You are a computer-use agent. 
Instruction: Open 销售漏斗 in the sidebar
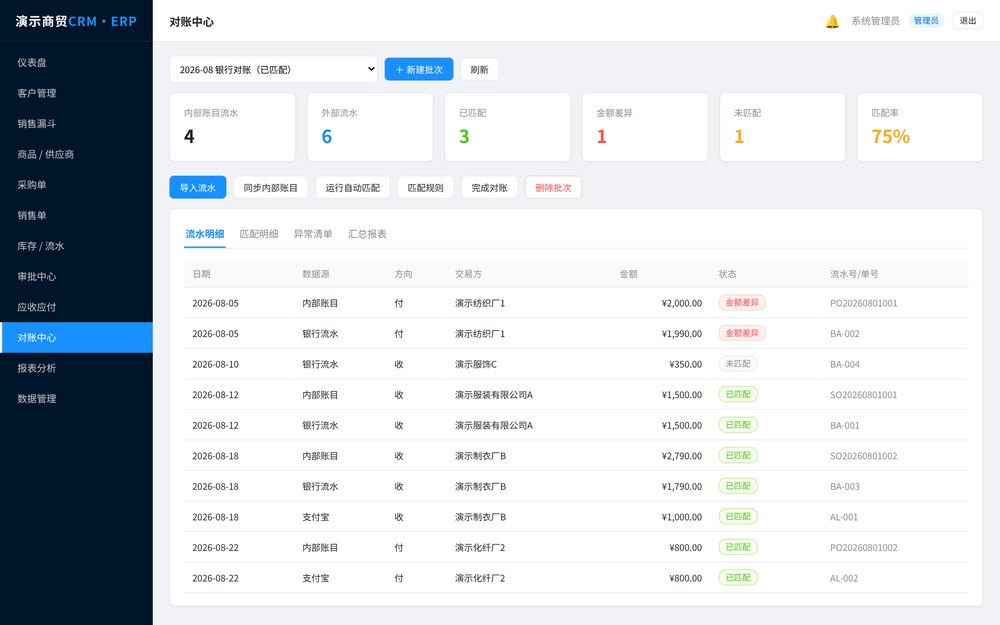(77, 124)
